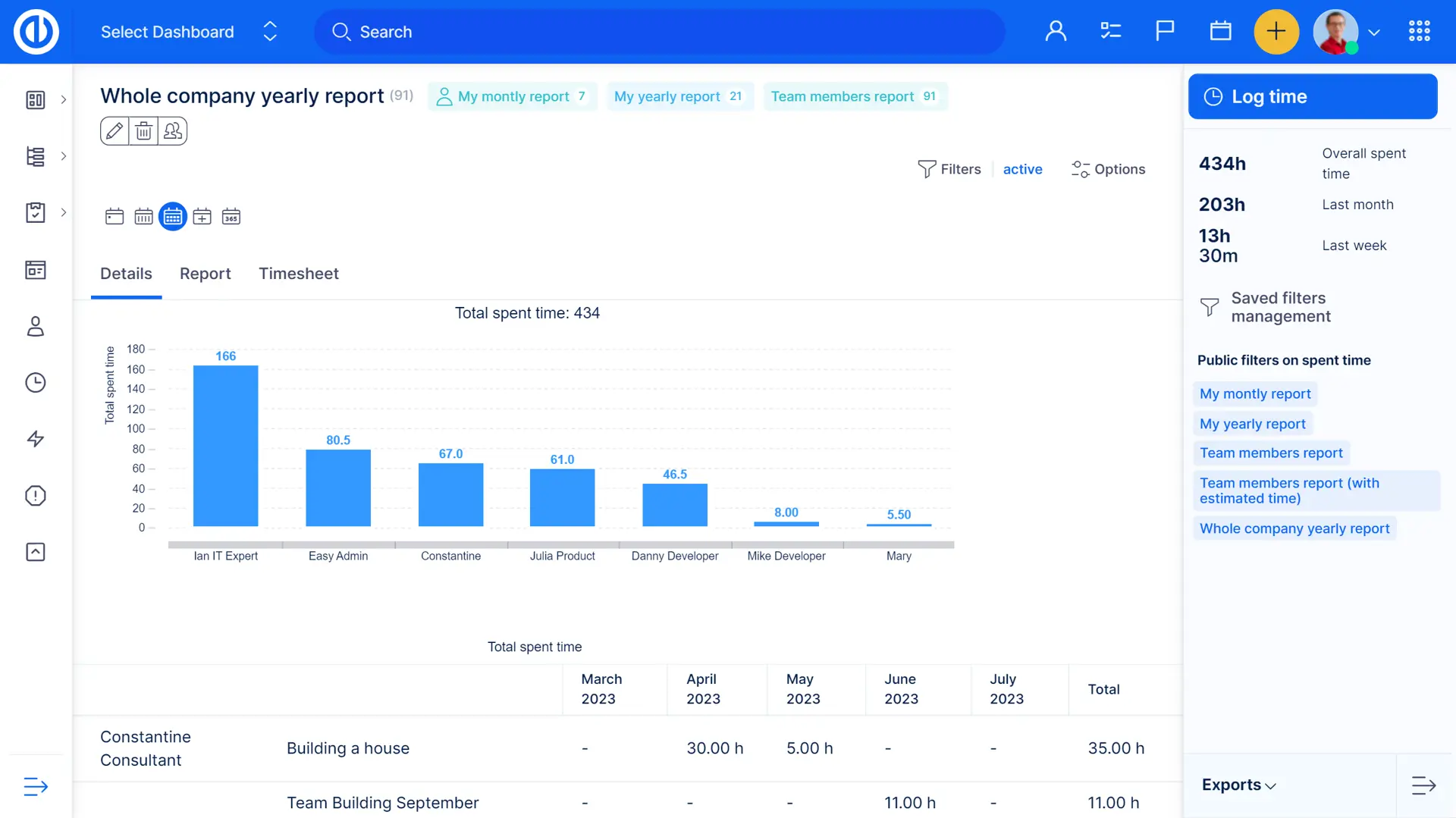The image size is (1456, 818).
Task: Click the pencil edit report icon
Action: [x=115, y=131]
